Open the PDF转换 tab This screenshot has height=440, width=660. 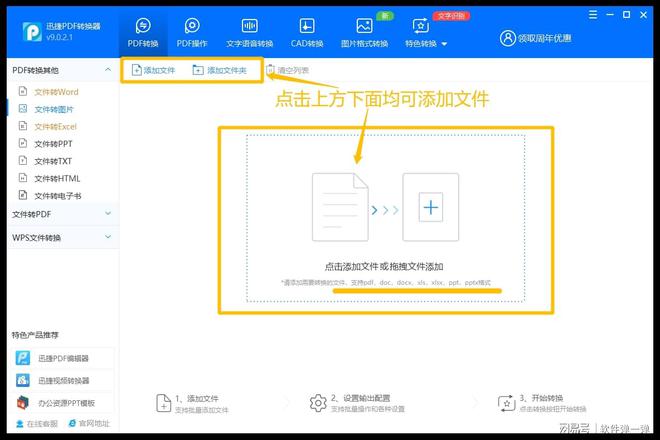143,32
